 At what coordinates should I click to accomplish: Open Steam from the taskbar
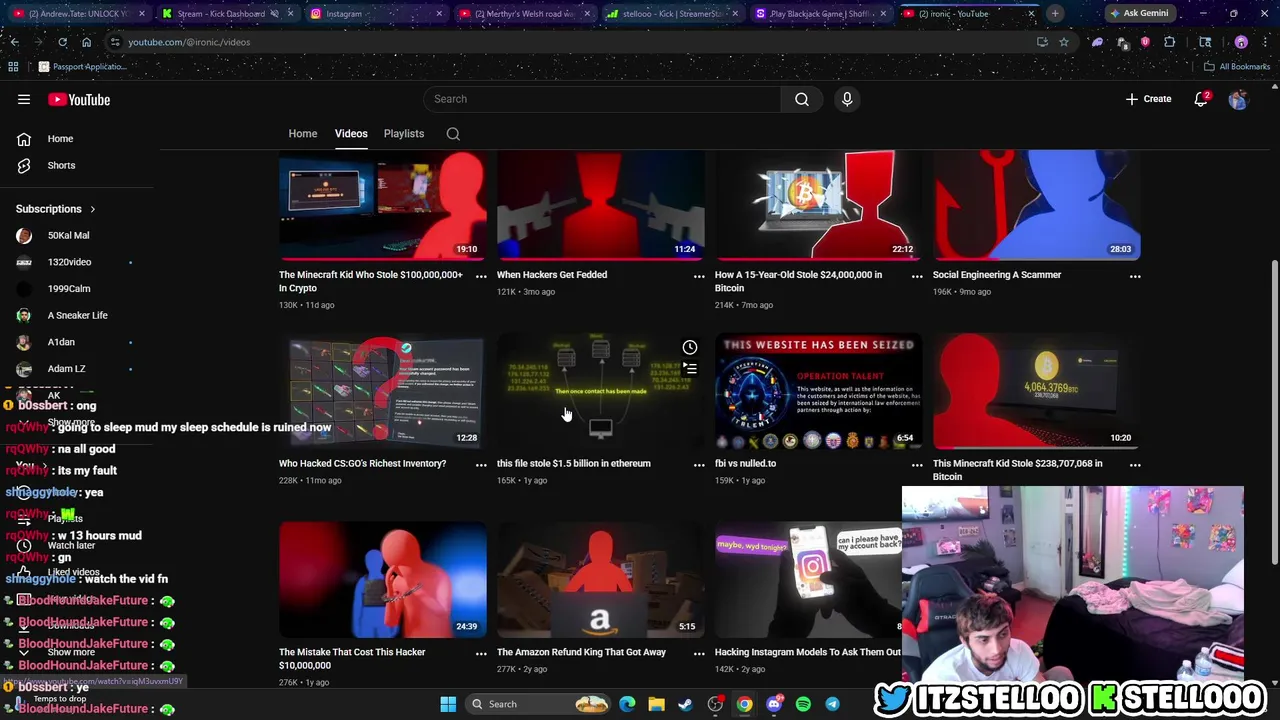(685, 704)
